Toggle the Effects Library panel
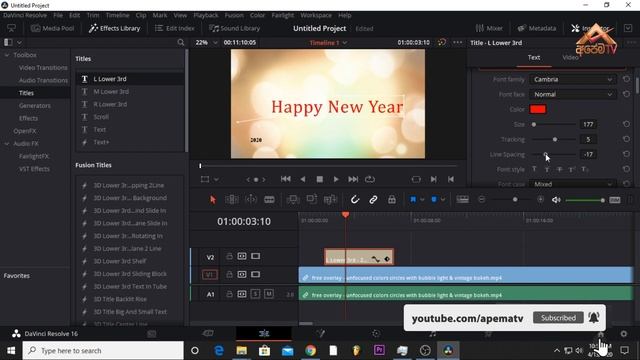The width and height of the screenshot is (640, 360). [114, 28]
